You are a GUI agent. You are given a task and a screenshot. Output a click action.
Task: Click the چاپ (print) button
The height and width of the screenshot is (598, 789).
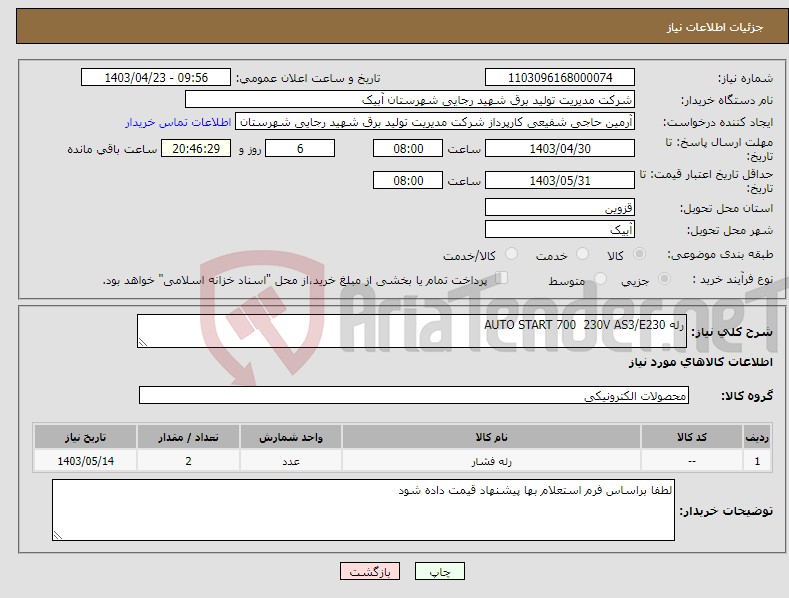coord(439,571)
